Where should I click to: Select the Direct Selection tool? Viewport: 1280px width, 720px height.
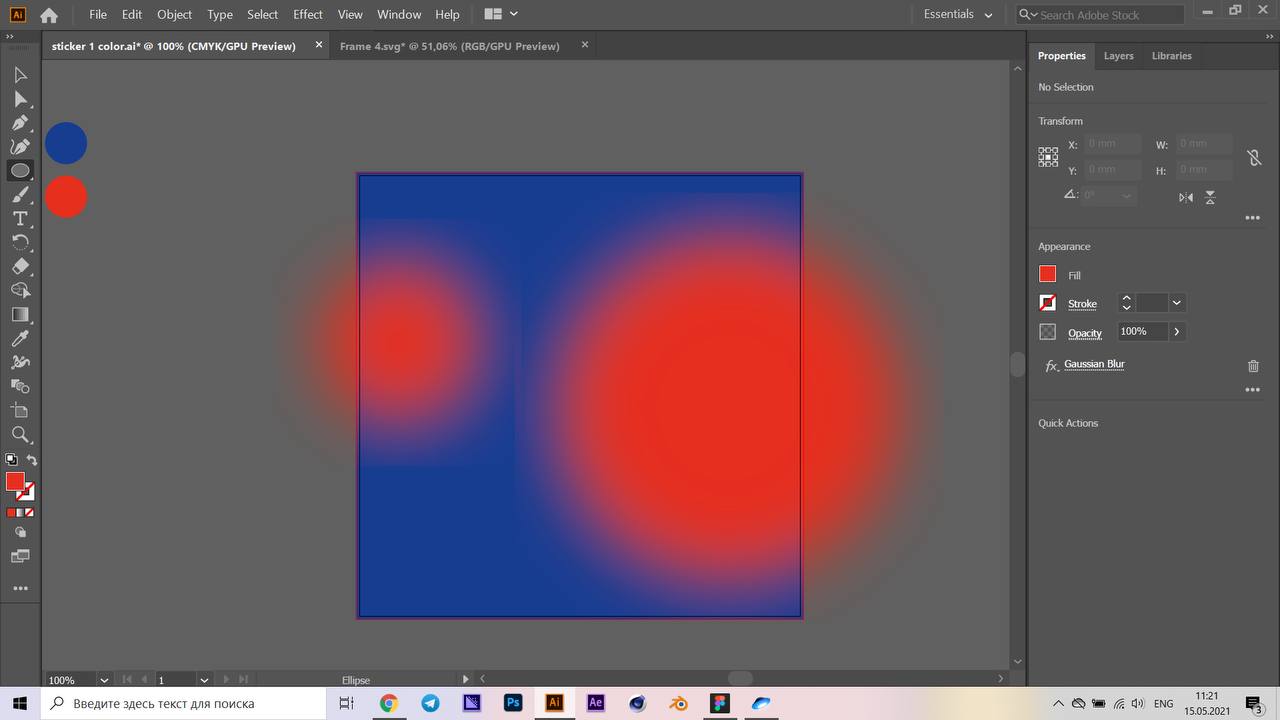pyautogui.click(x=20, y=99)
